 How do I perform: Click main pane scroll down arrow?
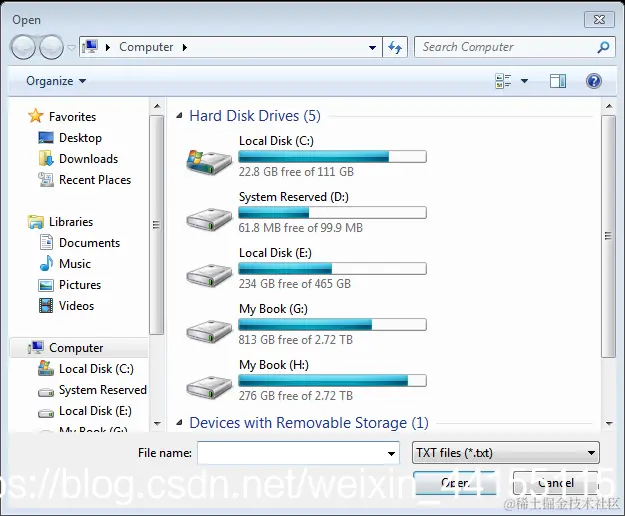point(609,423)
